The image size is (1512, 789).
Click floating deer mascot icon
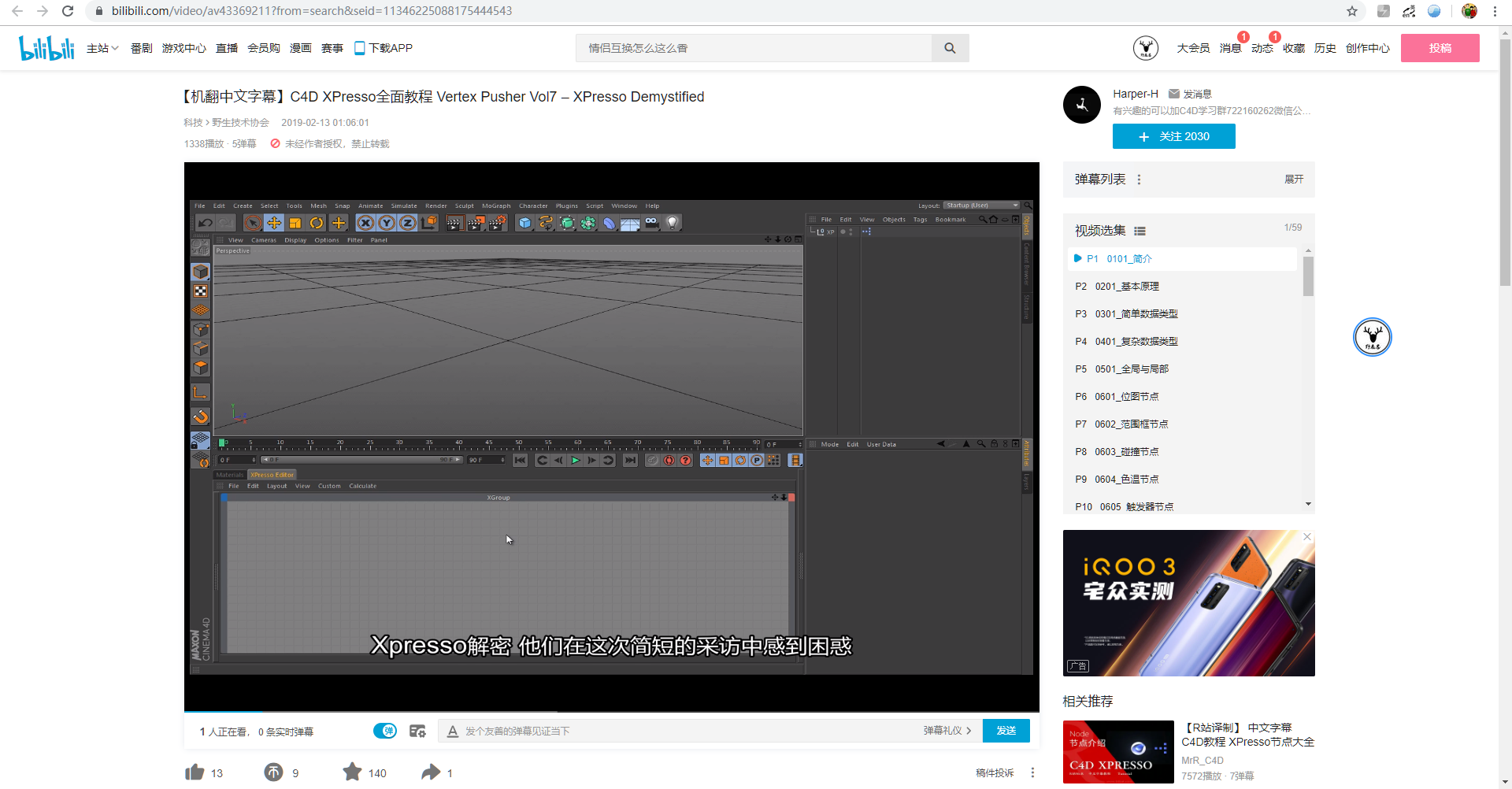click(x=1373, y=337)
